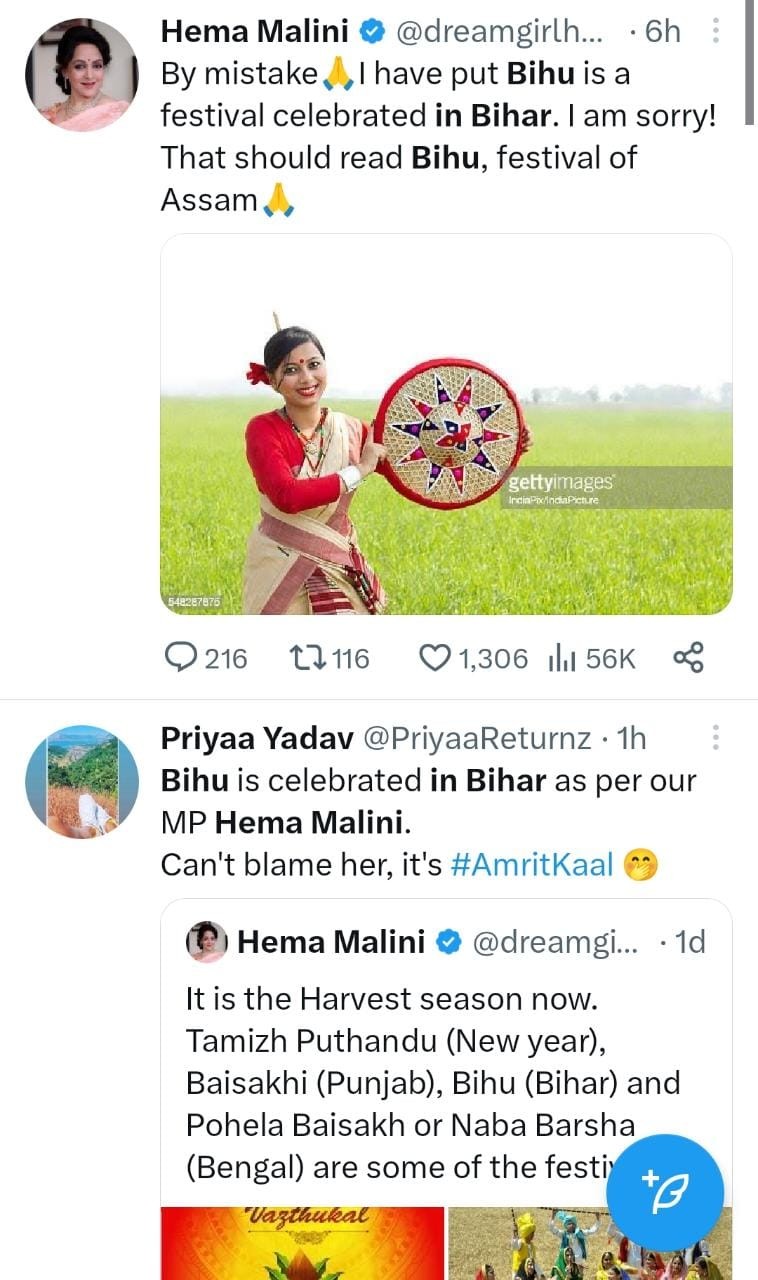
Task: Open the Vazthukal image in quoted tweet
Action: pos(302,1243)
